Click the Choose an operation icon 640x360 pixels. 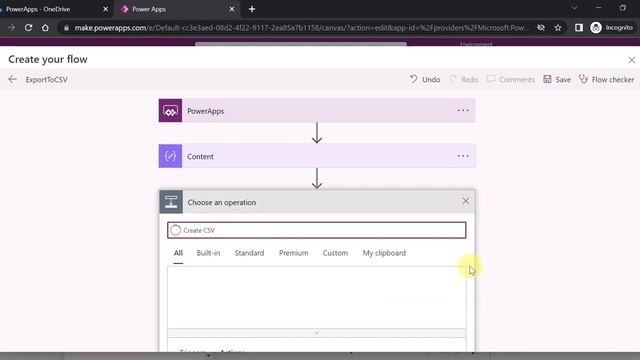point(171,202)
